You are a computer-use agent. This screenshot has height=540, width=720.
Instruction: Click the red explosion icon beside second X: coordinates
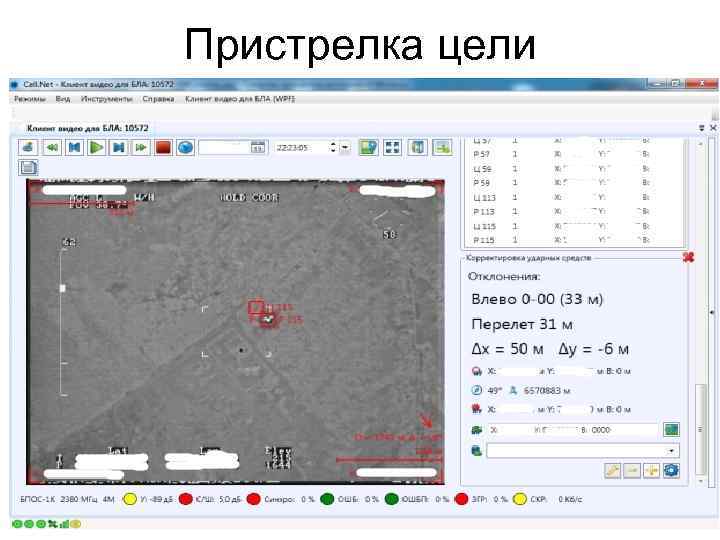pos(477,409)
